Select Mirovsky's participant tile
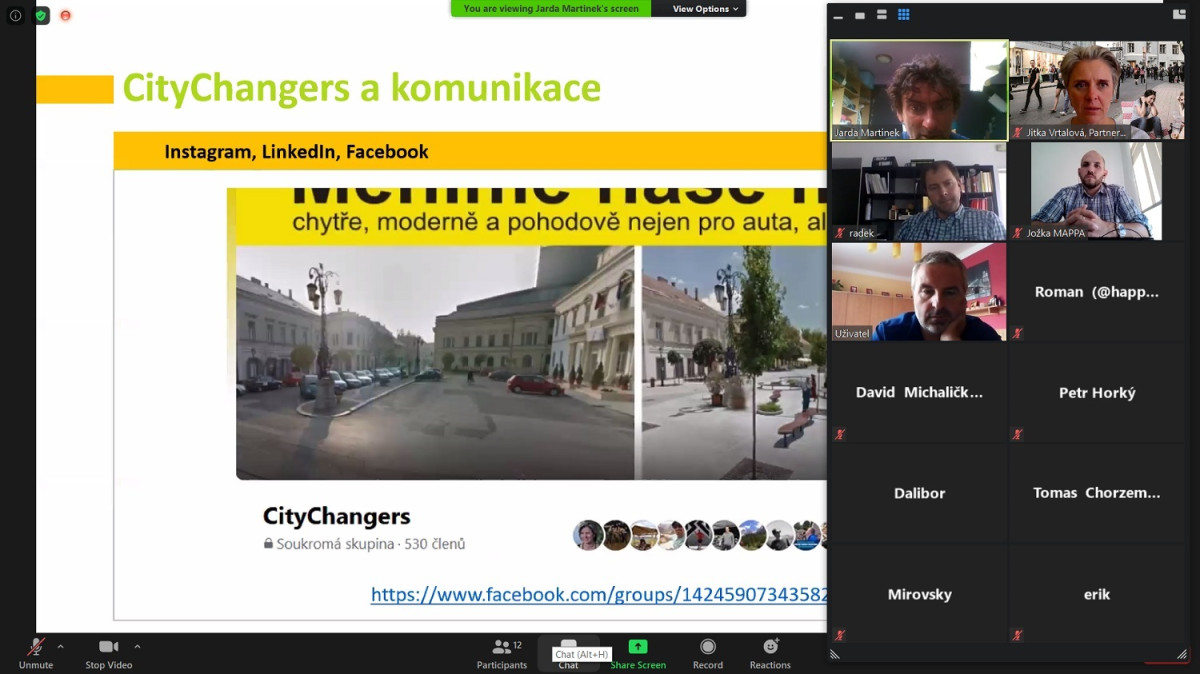 click(x=919, y=594)
